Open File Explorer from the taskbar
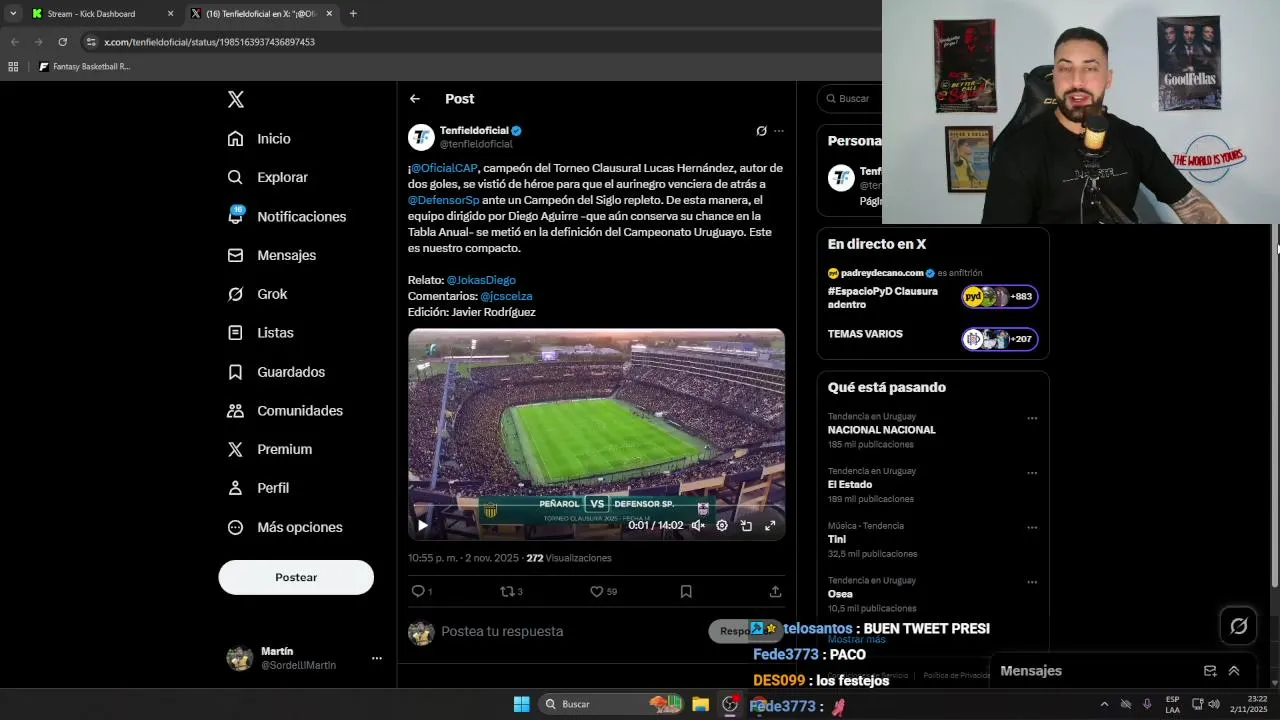Screen dimensions: 1280x720 pyautogui.click(x=700, y=704)
